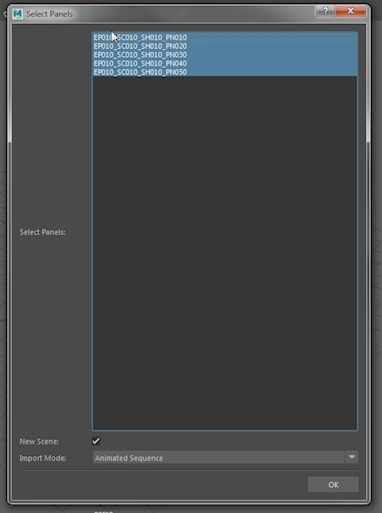Select panel EP010_SC010_SH010_PN040
Image resolution: width=382 pixels, height=513 pixels.
coord(225,63)
